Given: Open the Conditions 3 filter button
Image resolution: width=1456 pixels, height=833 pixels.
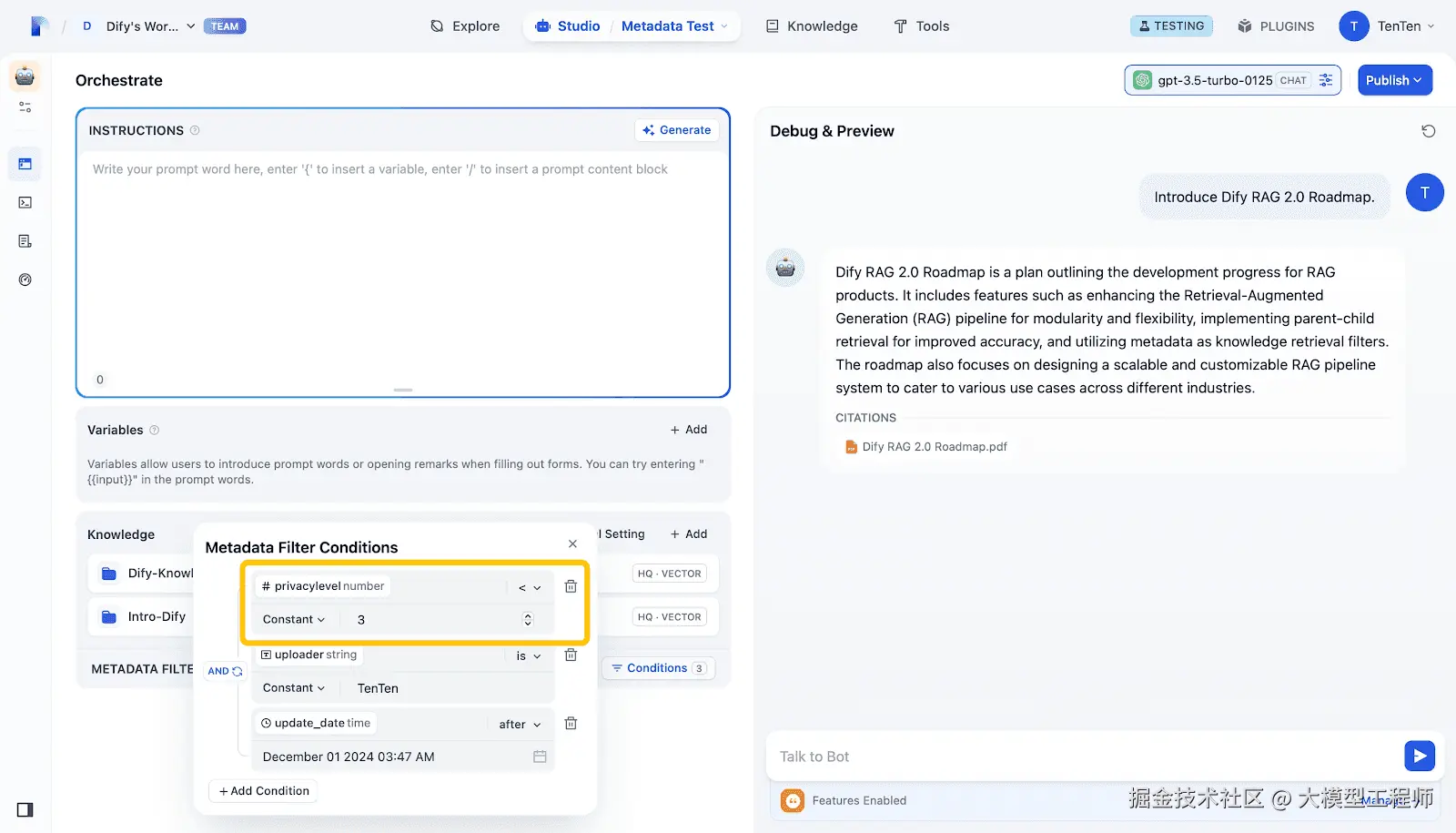Looking at the screenshot, I should 658,668.
